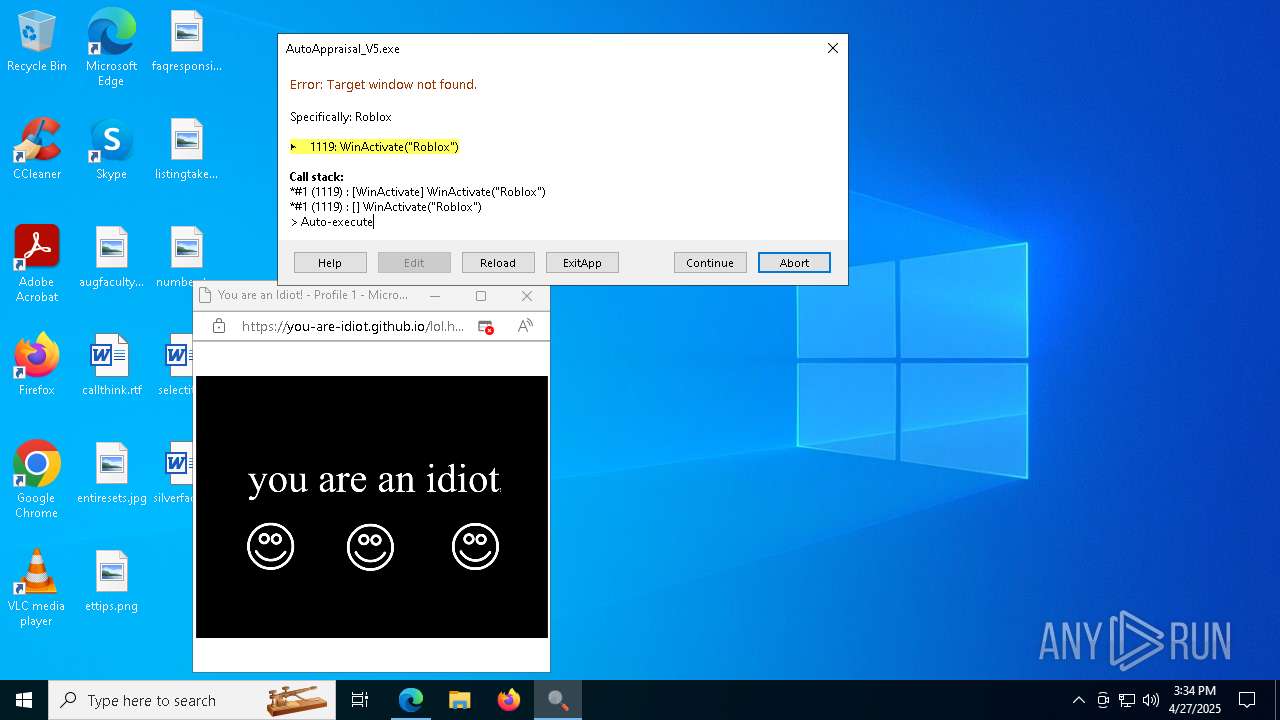Minimize the 'You are an Idiot!' Edge window

435,296
